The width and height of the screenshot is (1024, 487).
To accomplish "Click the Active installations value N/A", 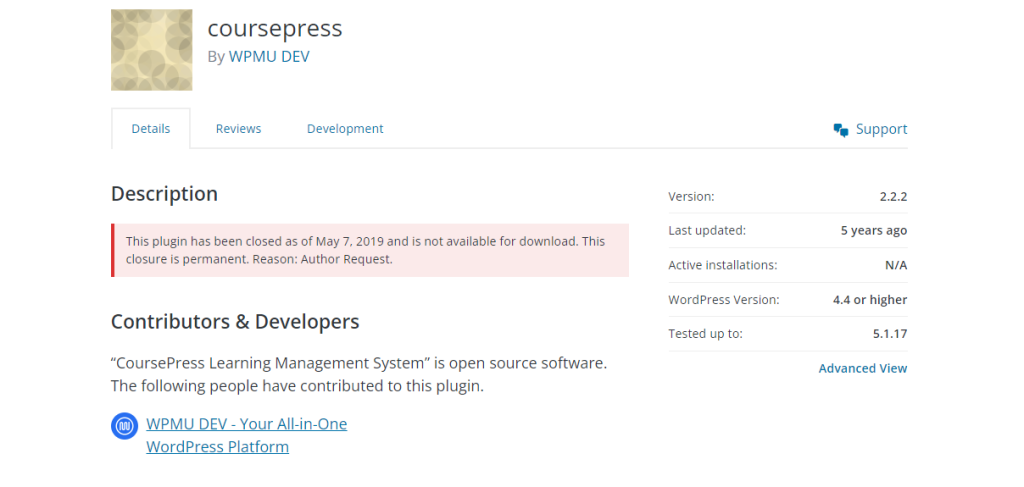I will pos(896,265).
